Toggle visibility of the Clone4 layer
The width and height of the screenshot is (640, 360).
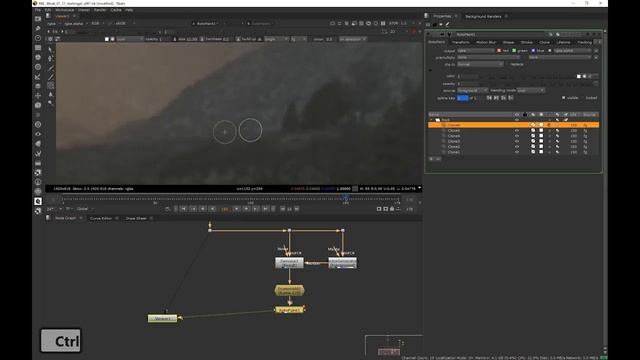pos(517,136)
